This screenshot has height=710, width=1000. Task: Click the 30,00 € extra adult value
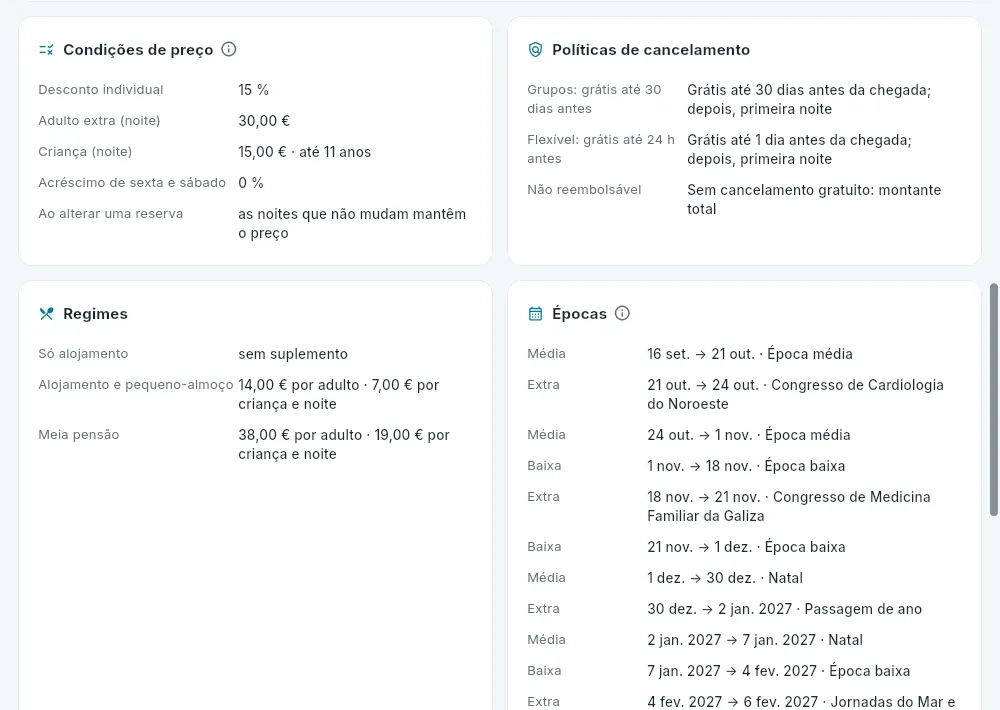click(264, 121)
